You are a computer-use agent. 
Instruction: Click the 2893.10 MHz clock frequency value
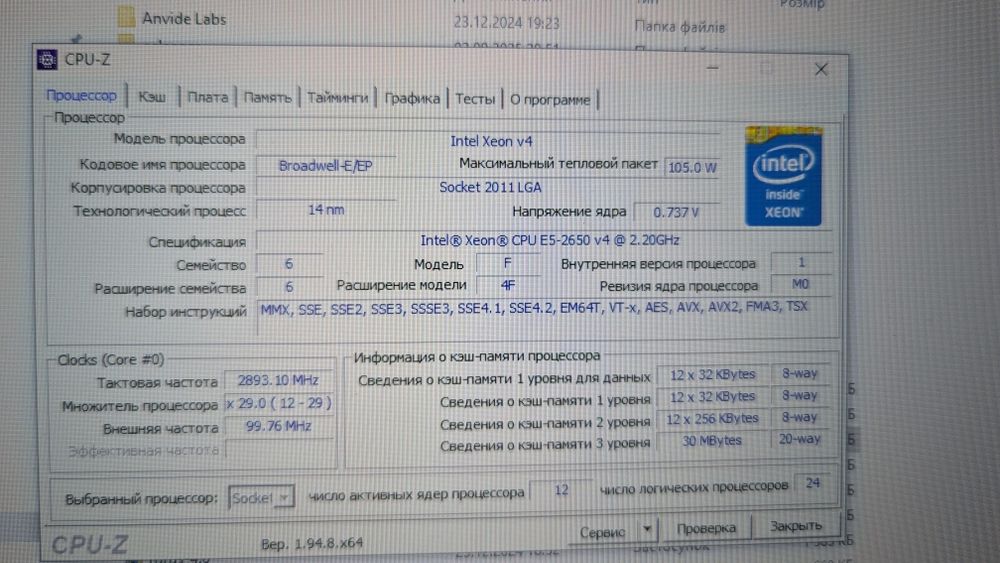coord(278,381)
